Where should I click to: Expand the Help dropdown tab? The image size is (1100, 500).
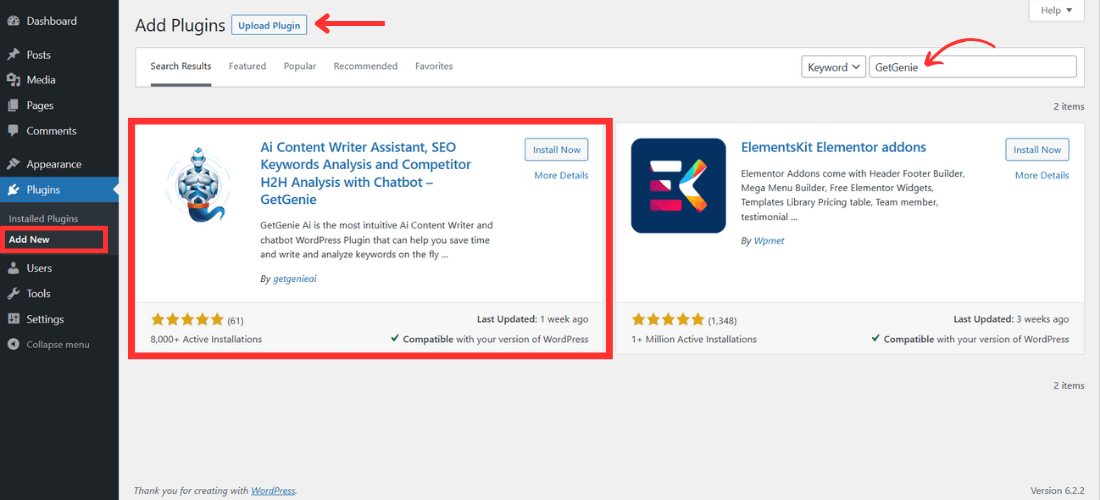tap(1056, 11)
